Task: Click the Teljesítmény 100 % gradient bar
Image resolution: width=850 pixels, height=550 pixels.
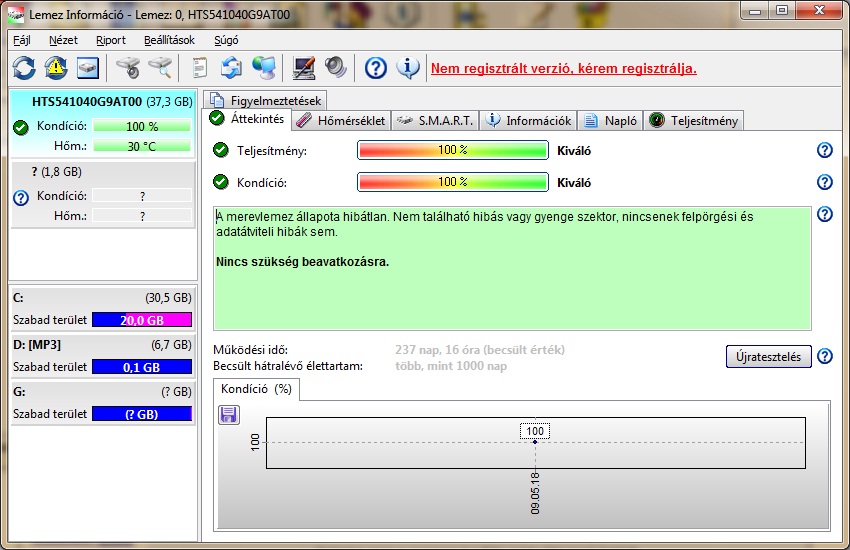Action: click(x=453, y=150)
